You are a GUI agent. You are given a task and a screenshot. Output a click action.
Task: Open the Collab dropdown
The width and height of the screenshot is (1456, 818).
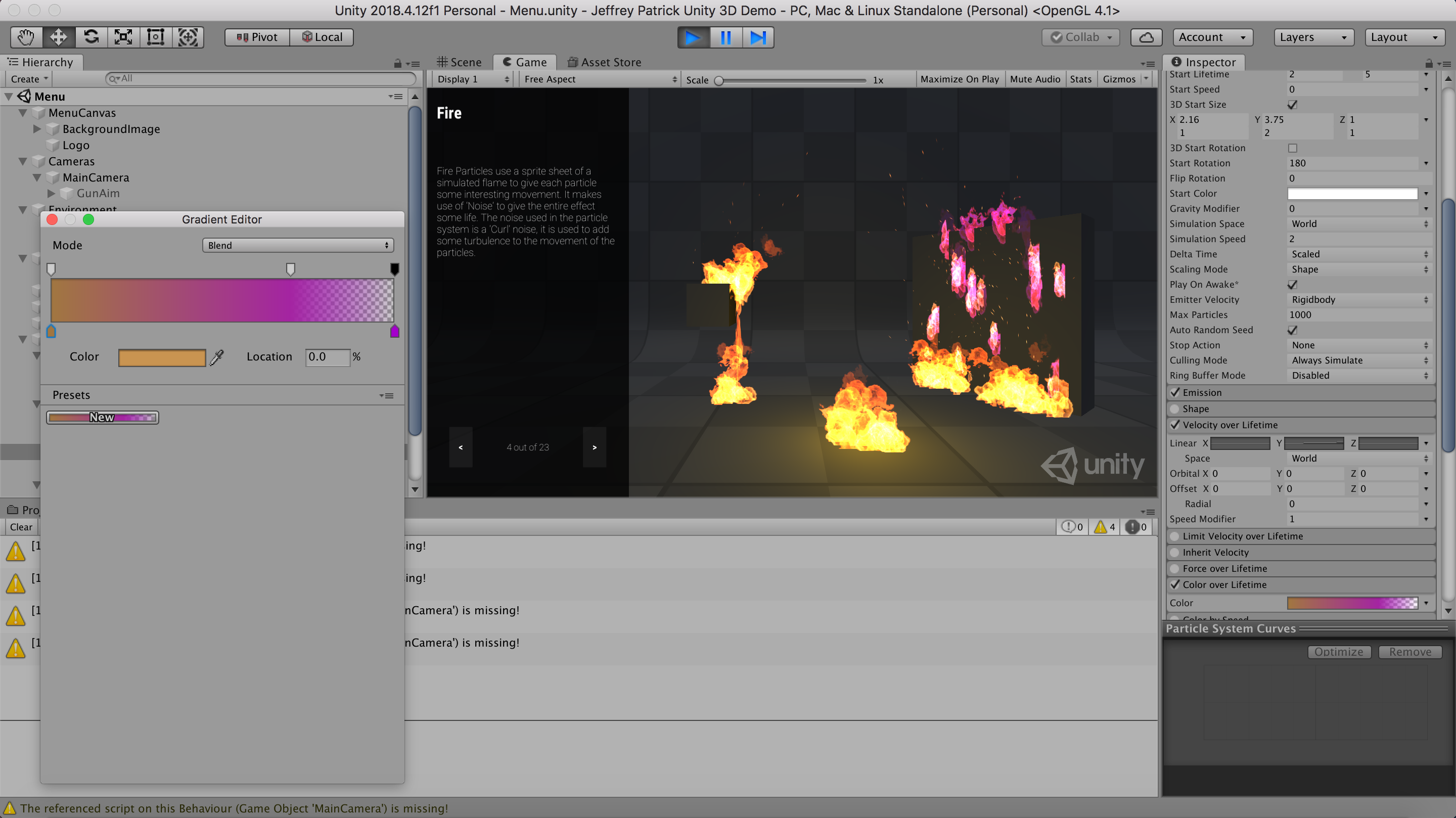pyautogui.click(x=1081, y=37)
